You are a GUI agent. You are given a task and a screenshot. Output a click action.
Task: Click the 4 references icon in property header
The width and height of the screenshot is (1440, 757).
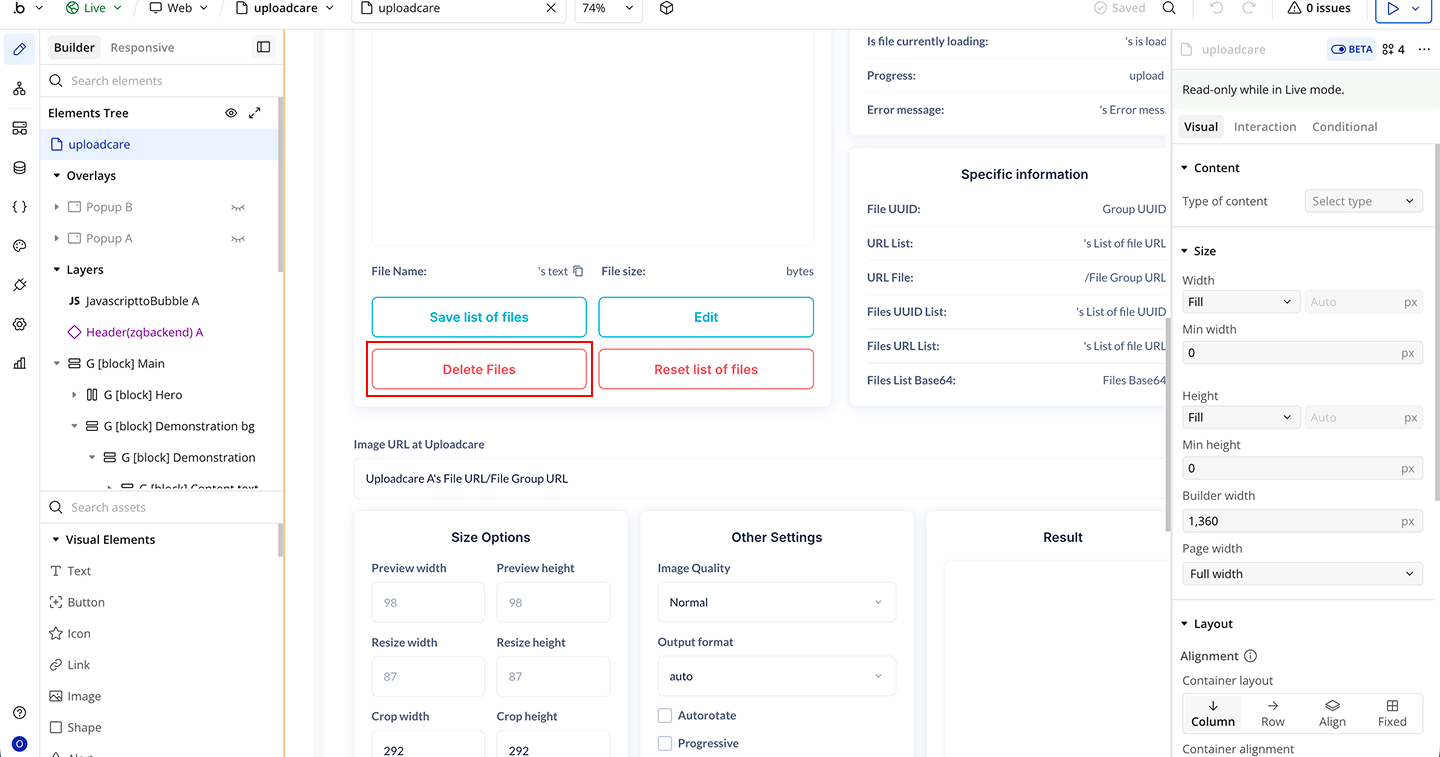(1393, 49)
